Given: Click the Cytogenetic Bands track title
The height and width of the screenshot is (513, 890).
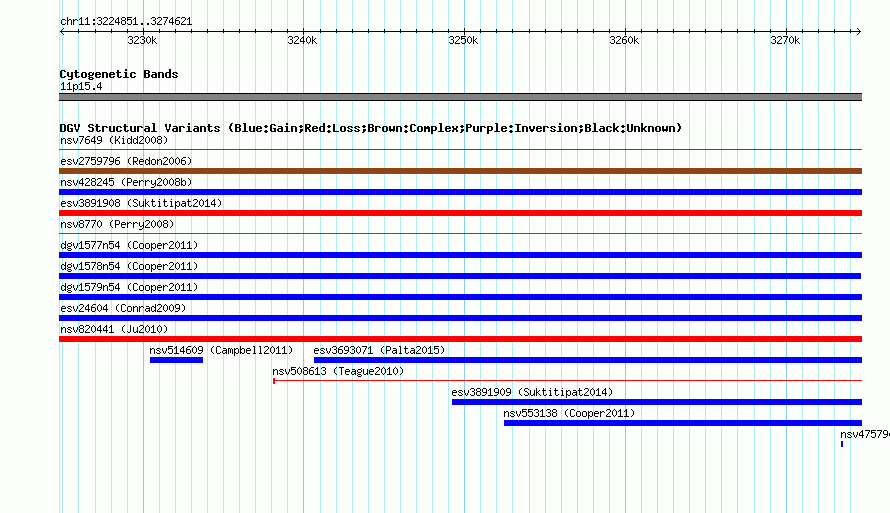Looking at the screenshot, I should [x=119, y=74].
